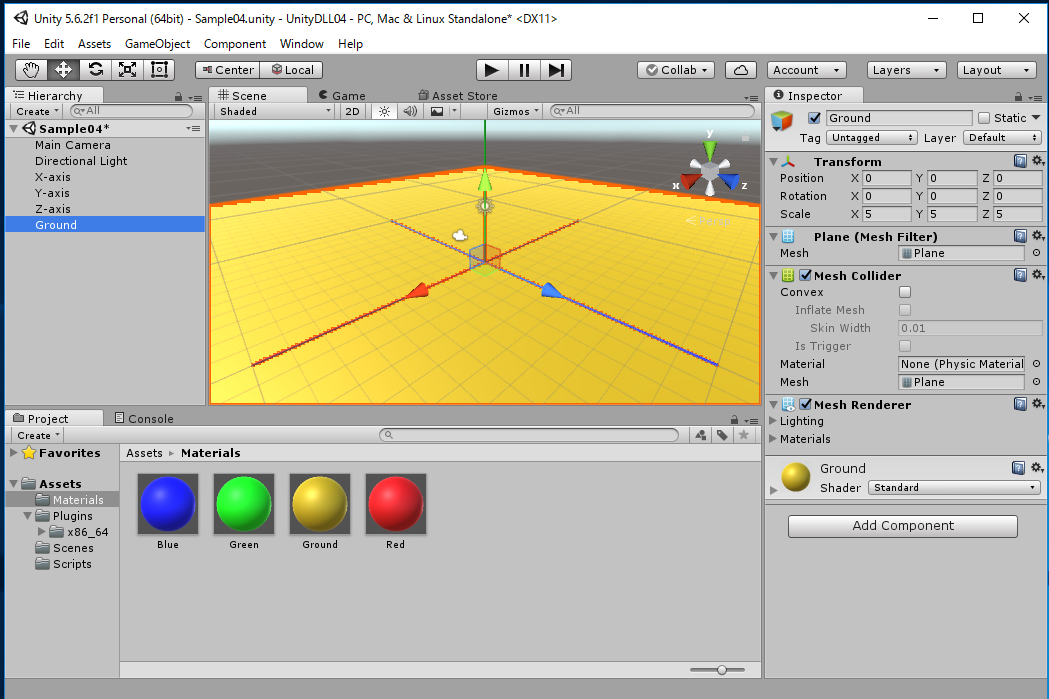Select the Scale tool icon

tap(127, 70)
